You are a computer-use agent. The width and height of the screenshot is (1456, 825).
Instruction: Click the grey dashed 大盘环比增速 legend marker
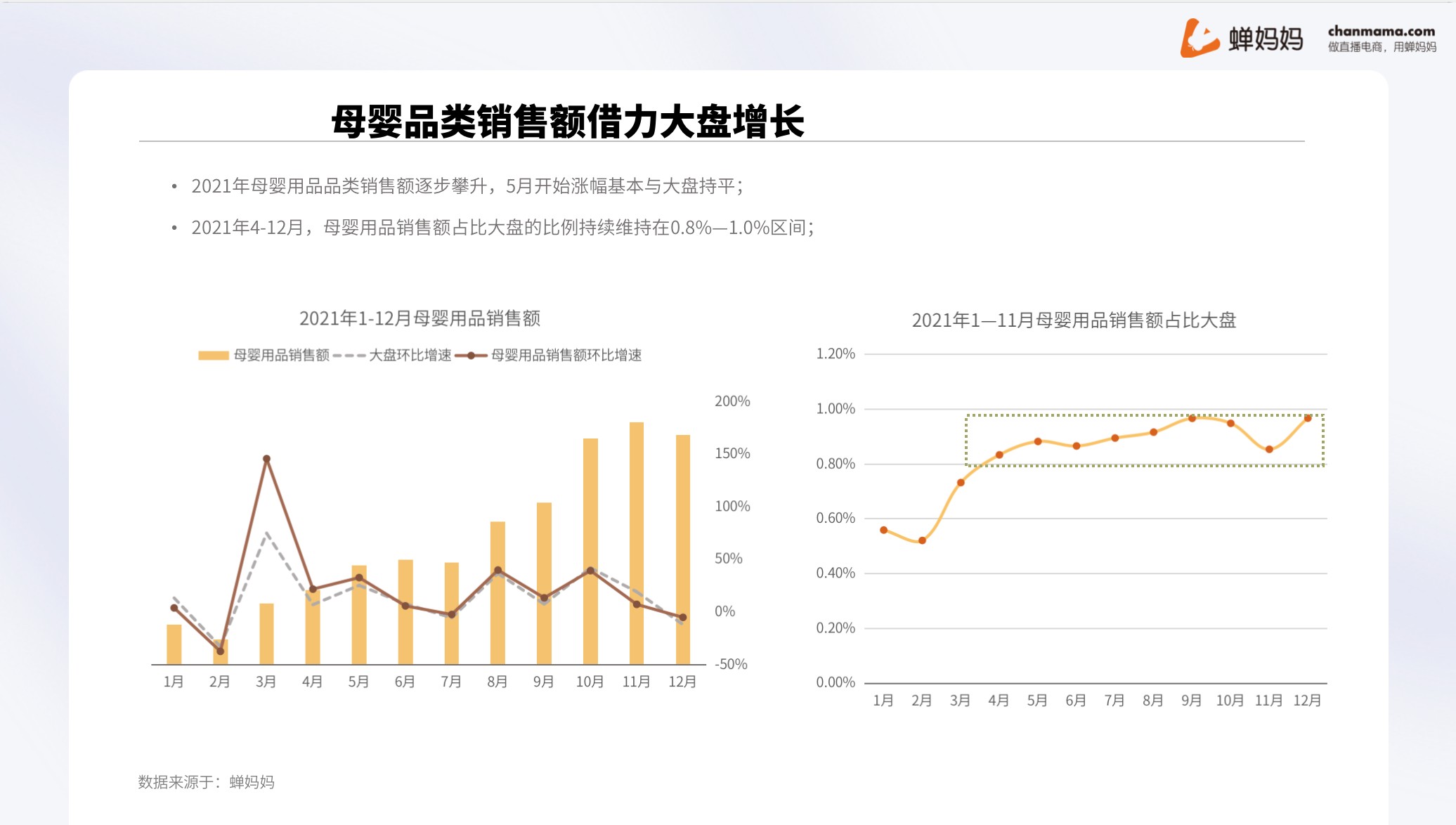pyautogui.click(x=349, y=356)
